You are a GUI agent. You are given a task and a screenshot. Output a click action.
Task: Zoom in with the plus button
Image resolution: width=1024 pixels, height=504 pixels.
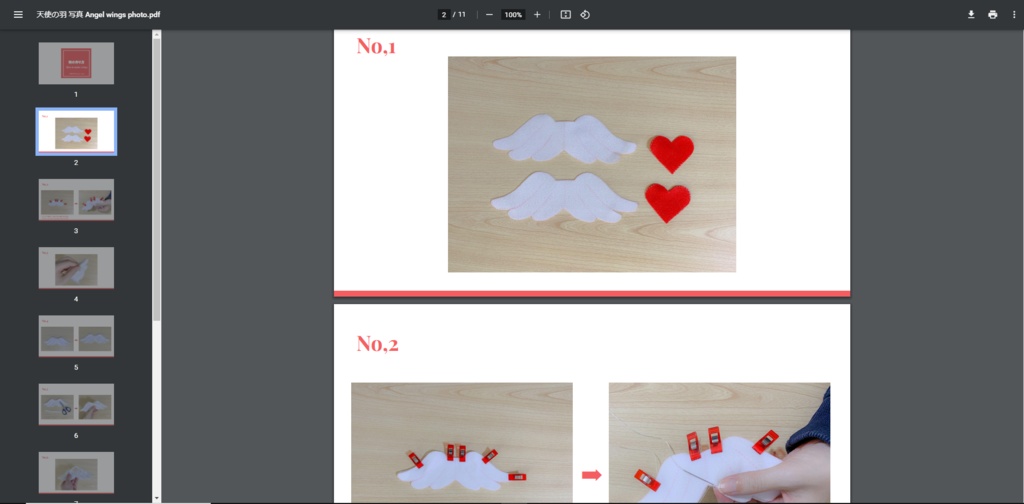point(537,14)
